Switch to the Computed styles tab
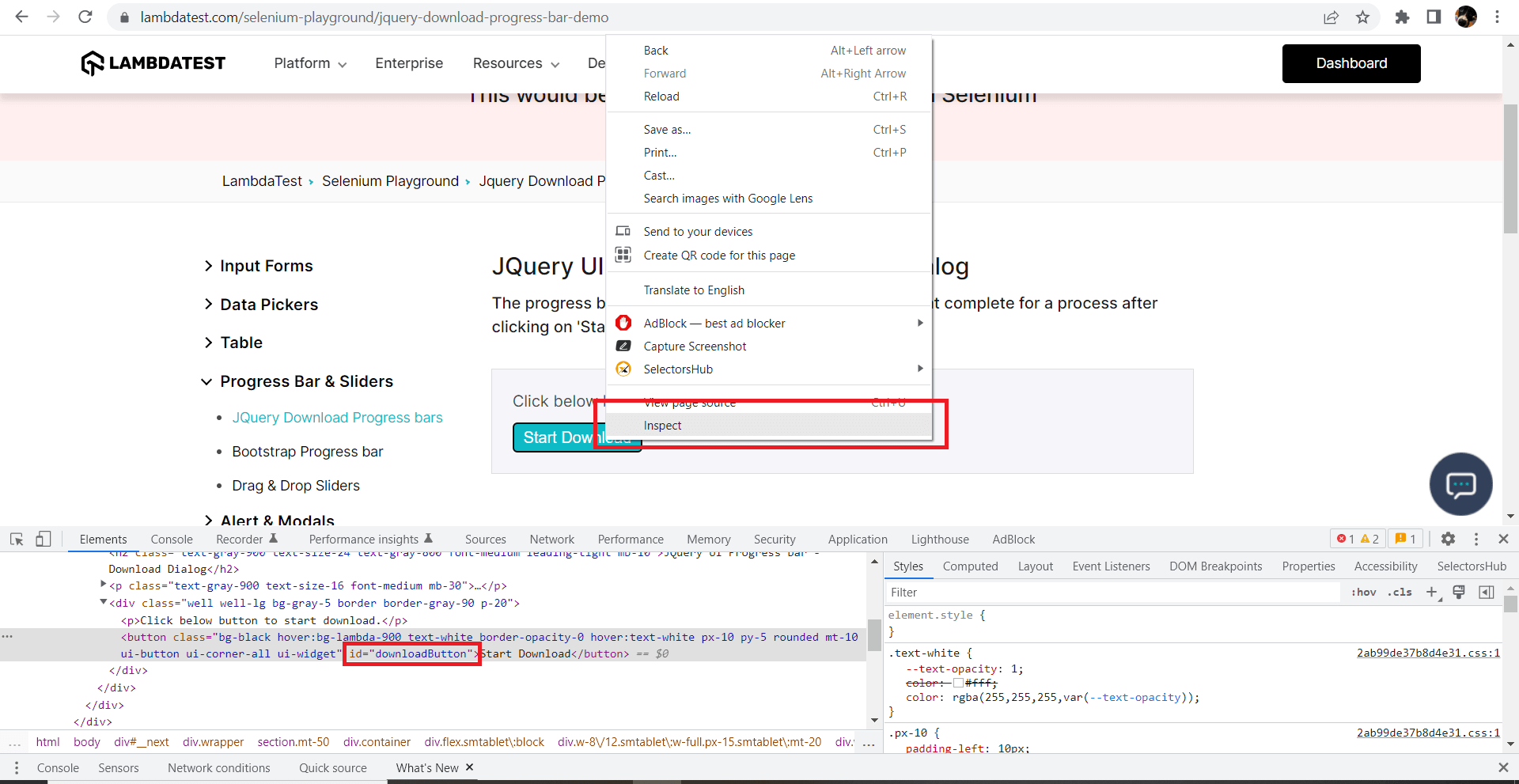1519x784 pixels. tap(970, 566)
